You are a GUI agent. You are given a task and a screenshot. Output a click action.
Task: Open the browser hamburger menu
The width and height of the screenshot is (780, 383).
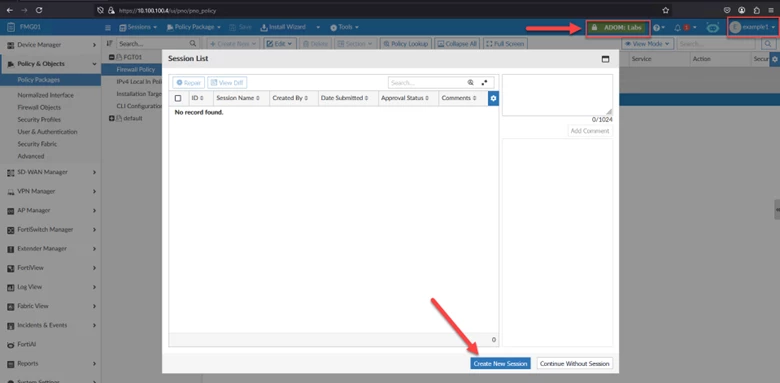771,10
